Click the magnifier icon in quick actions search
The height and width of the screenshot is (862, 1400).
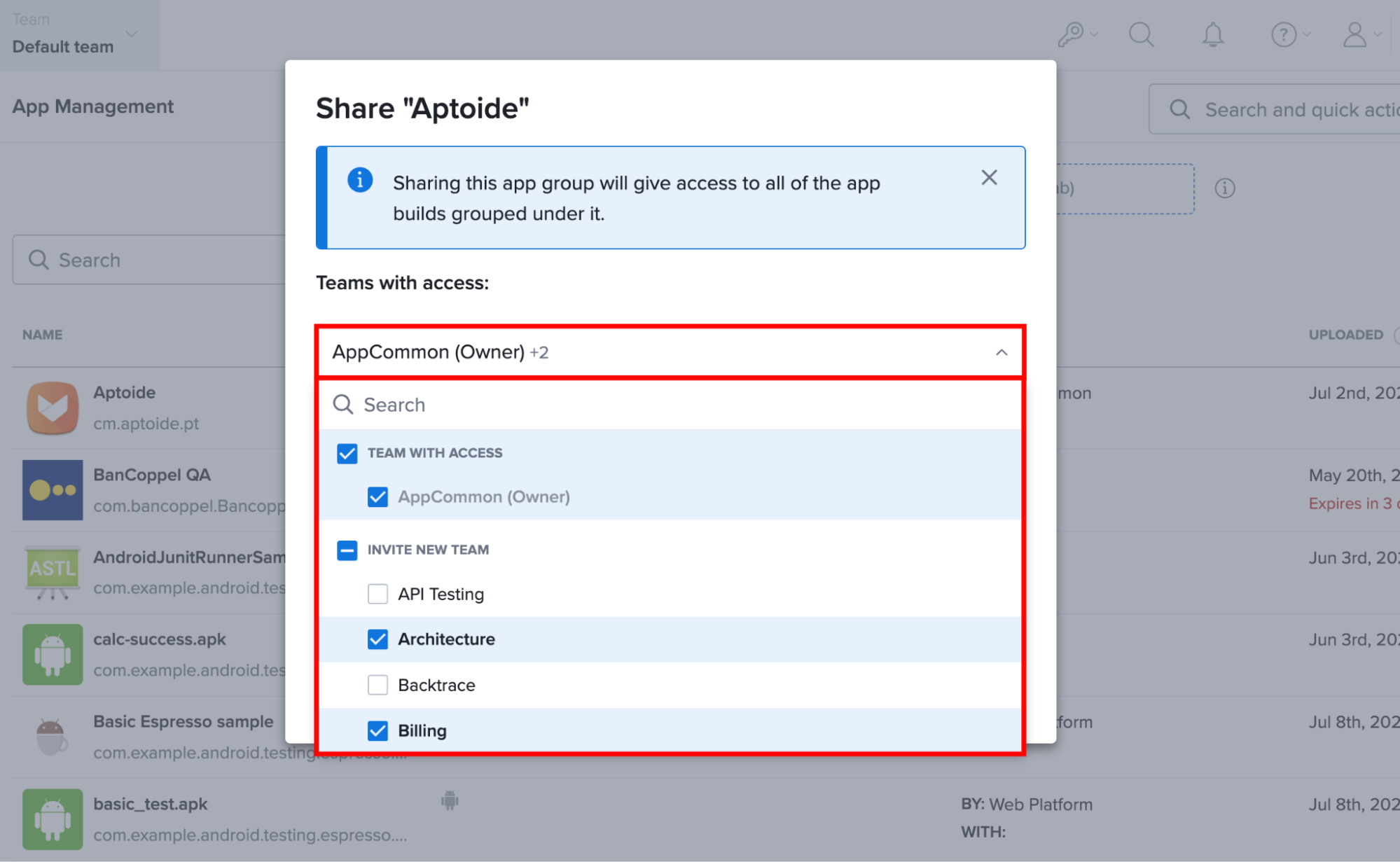(x=1179, y=109)
